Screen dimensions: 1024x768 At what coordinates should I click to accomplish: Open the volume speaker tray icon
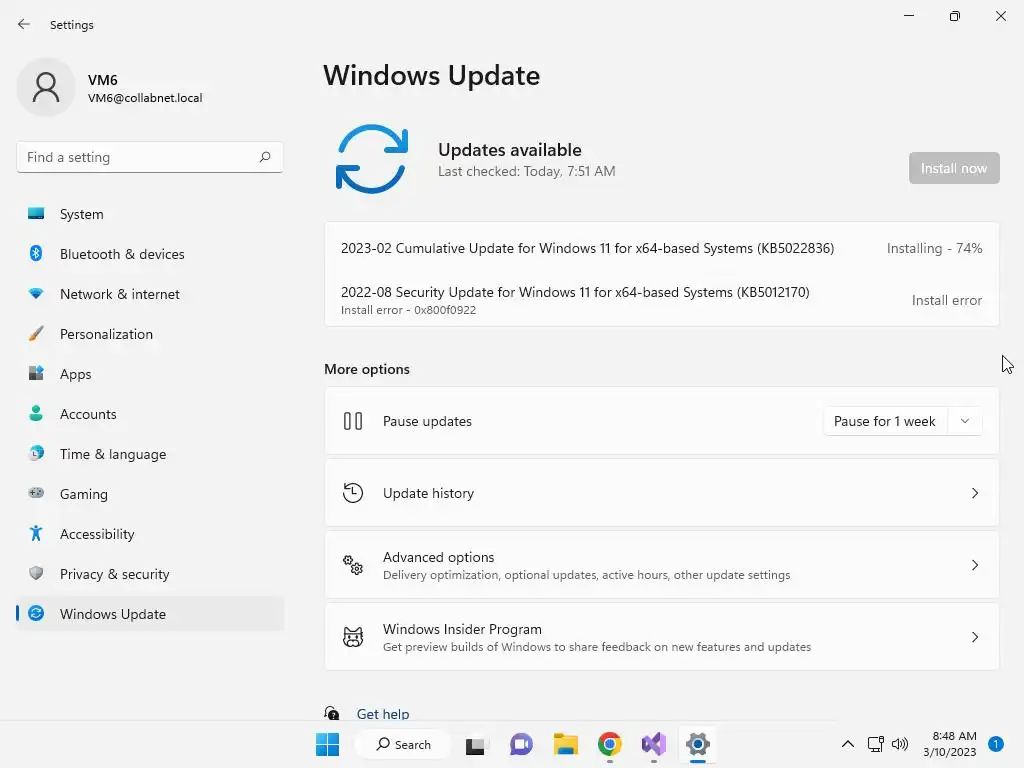pyautogui.click(x=900, y=744)
